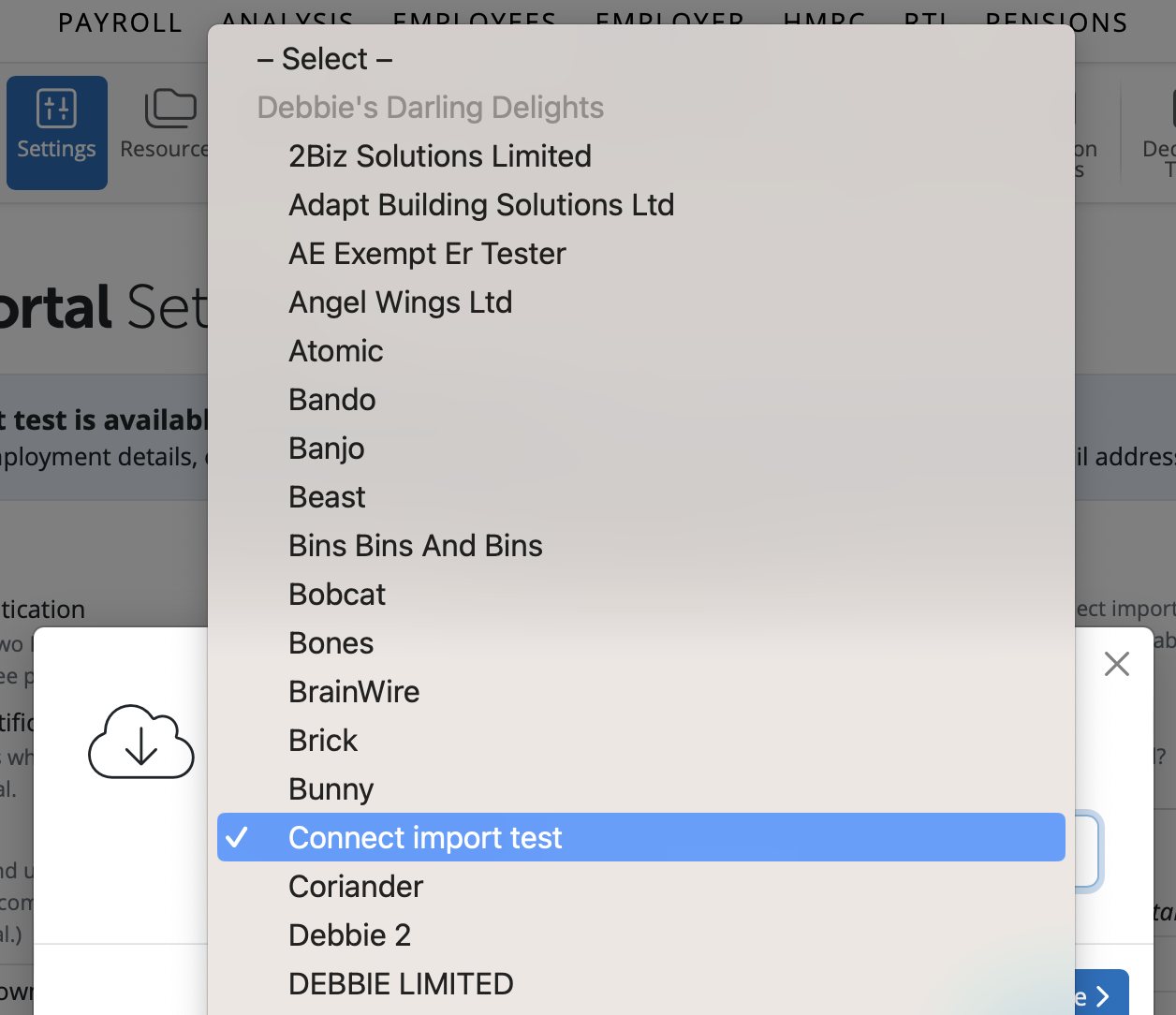Viewport: 1176px width, 1015px height.
Task: Choose Coriander from the list
Action: pos(356,887)
